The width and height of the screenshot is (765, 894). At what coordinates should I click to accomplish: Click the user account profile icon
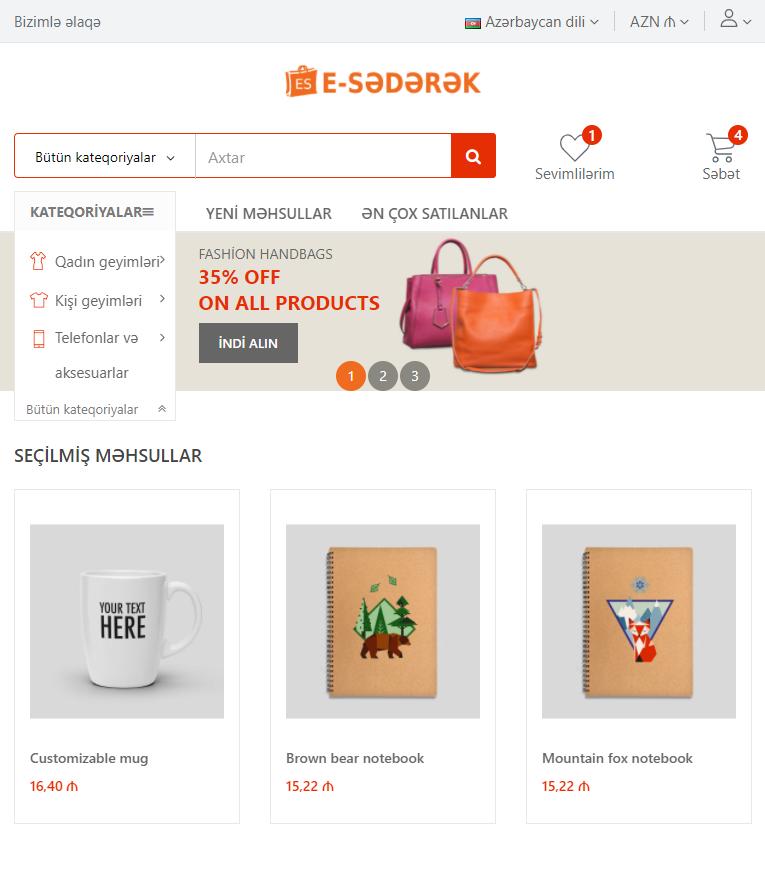click(x=729, y=18)
